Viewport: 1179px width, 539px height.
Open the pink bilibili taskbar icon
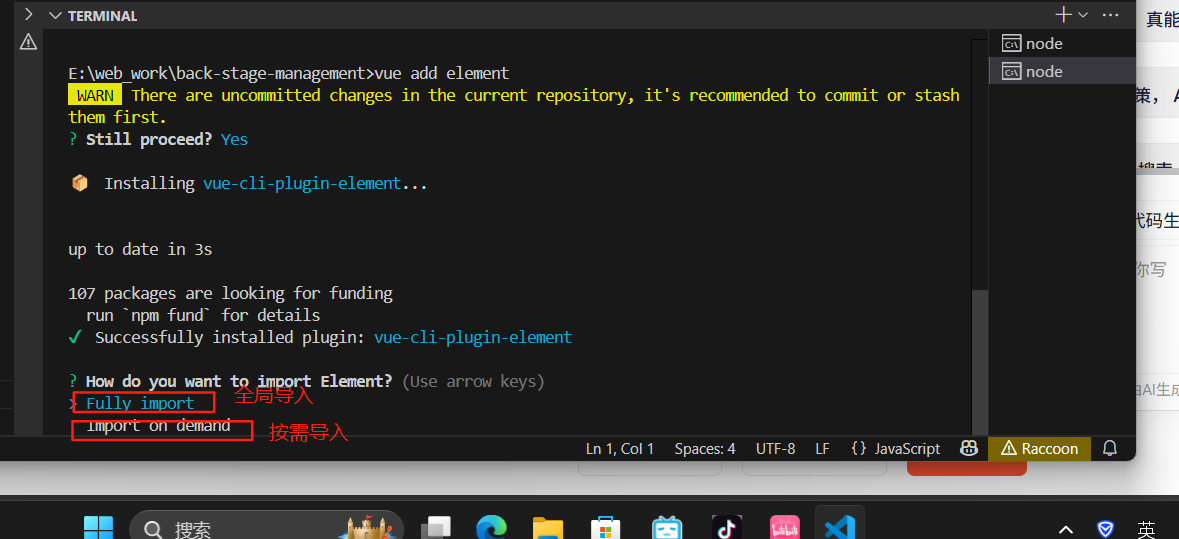click(785, 528)
